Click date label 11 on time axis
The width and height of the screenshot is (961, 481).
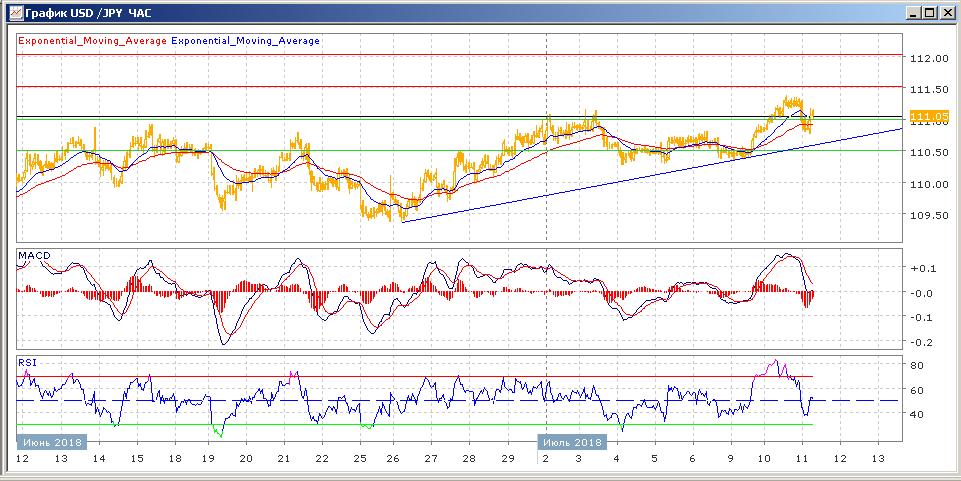pyautogui.click(x=802, y=458)
